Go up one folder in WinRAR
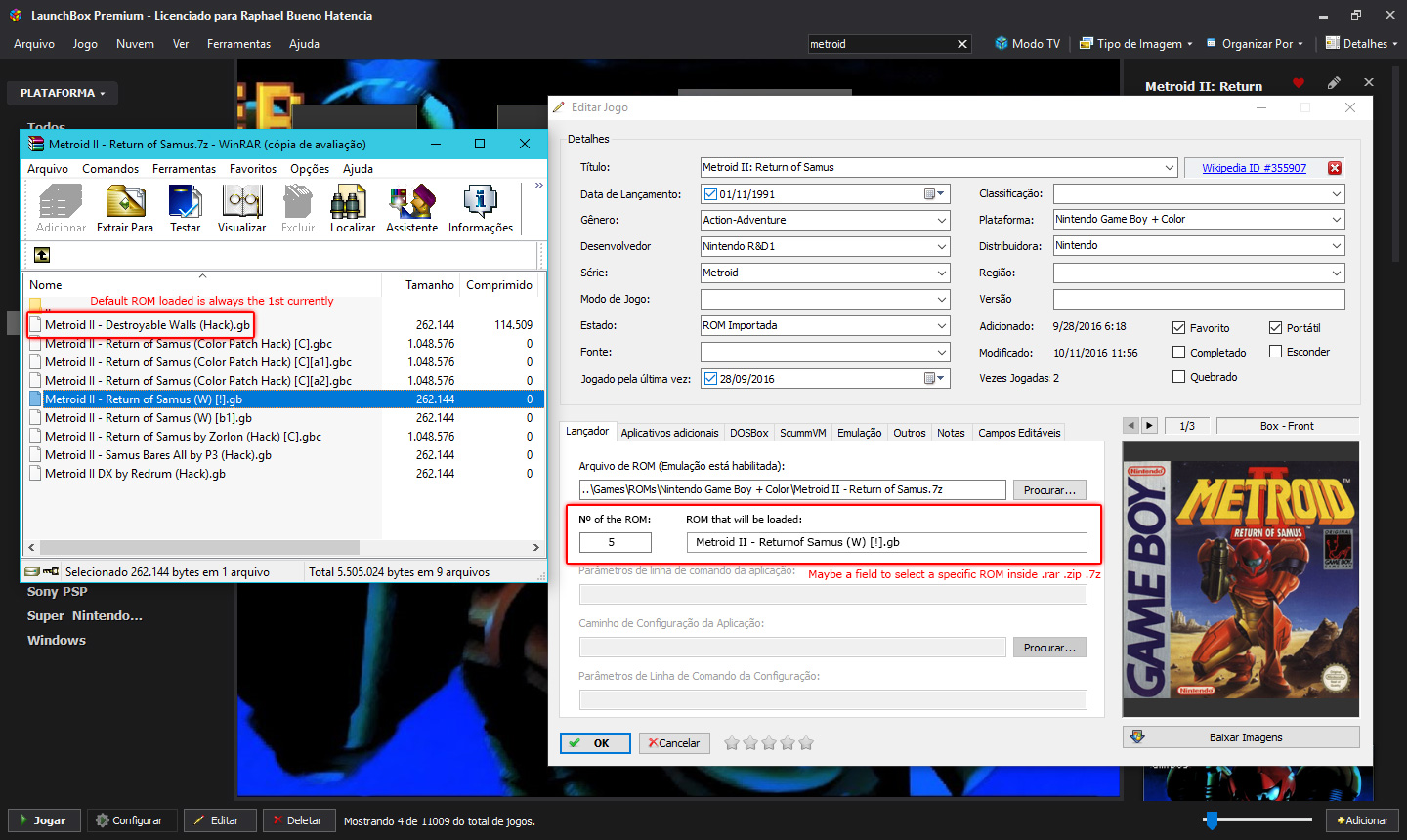Image resolution: width=1407 pixels, height=840 pixels. point(42,255)
